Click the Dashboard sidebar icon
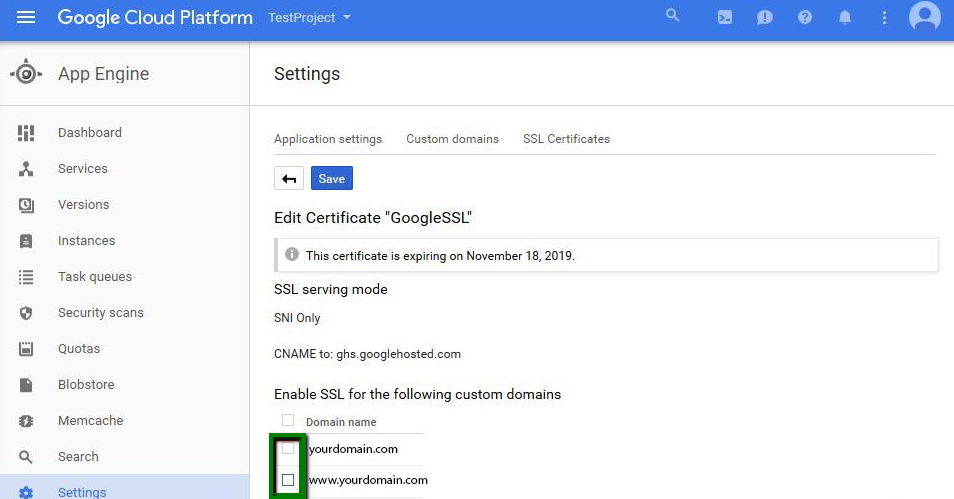 (x=26, y=133)
